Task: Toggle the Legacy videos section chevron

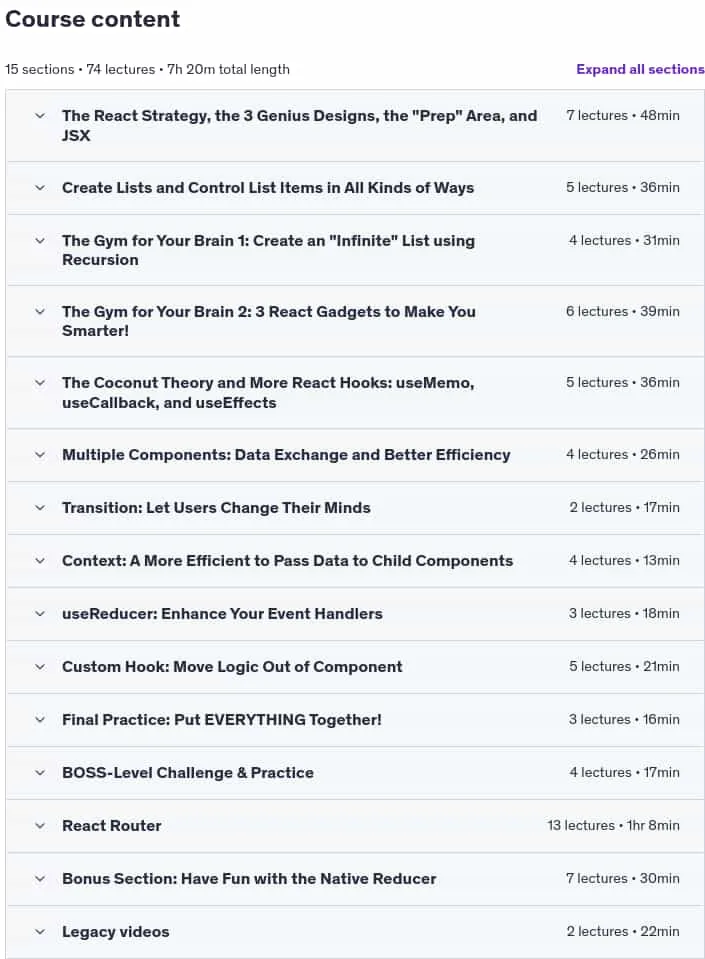Action: click(x=40, y=931)
